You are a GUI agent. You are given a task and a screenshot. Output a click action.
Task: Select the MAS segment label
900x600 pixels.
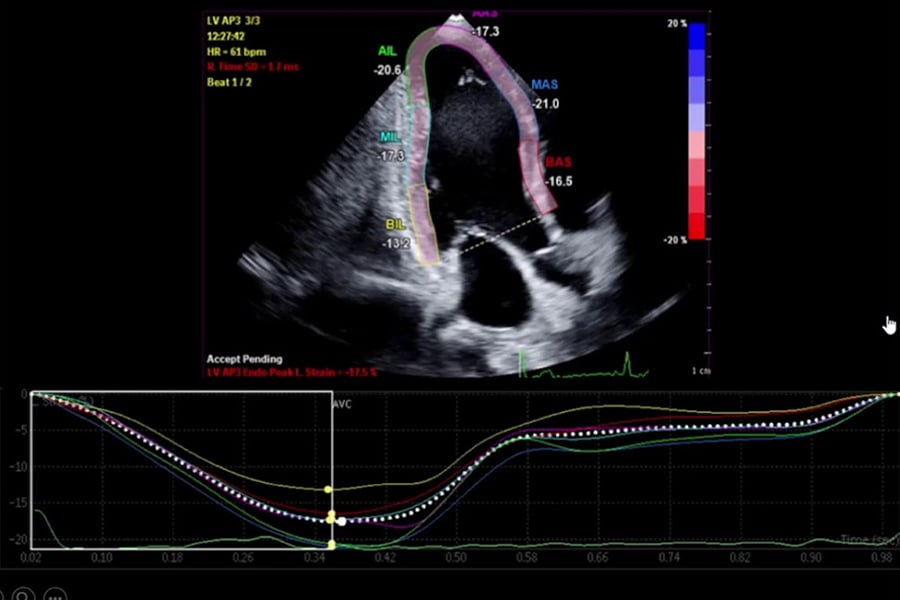pos(545,86)
